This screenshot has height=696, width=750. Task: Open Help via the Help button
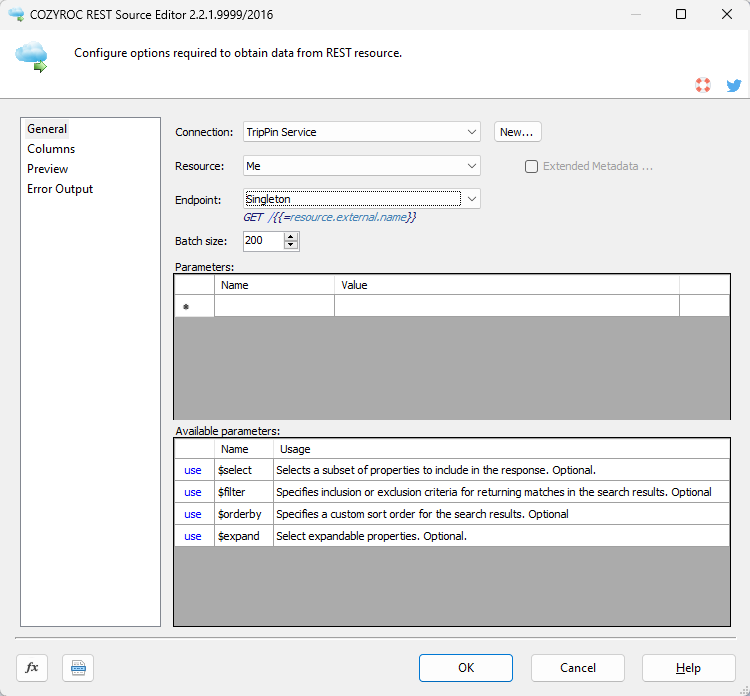pyautogui.click(x=689, y=668)
